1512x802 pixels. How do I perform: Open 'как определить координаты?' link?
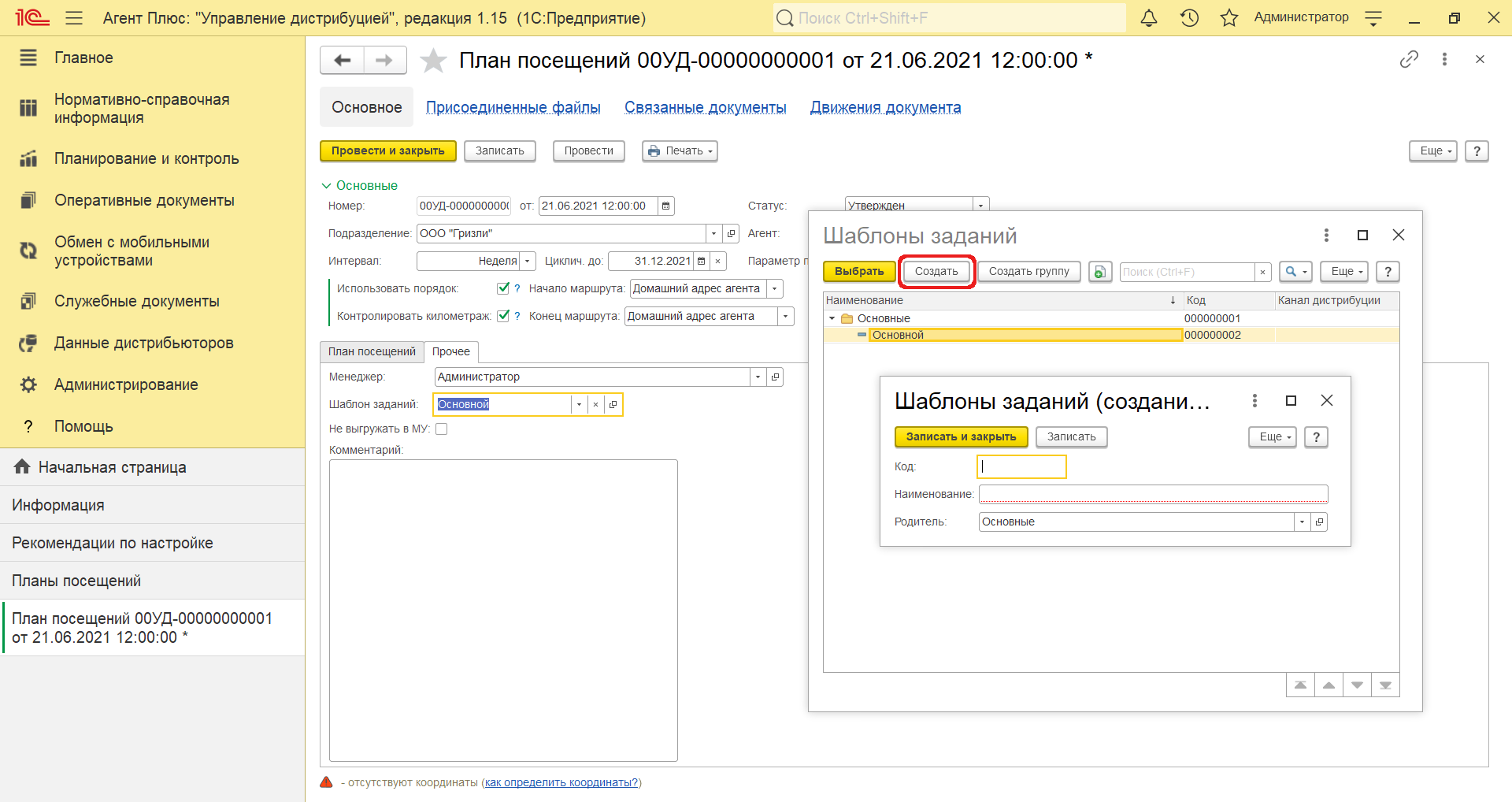pos(561,782)
